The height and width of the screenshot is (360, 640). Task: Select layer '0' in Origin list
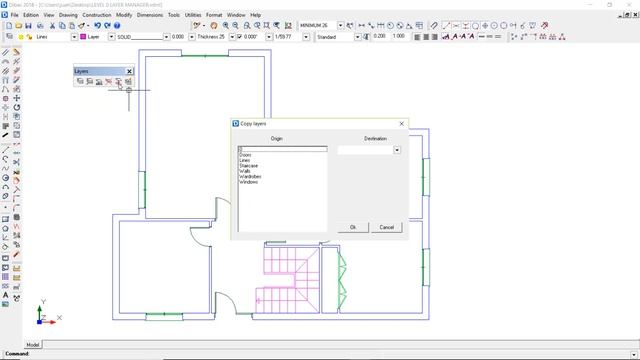tap(282, 149)
